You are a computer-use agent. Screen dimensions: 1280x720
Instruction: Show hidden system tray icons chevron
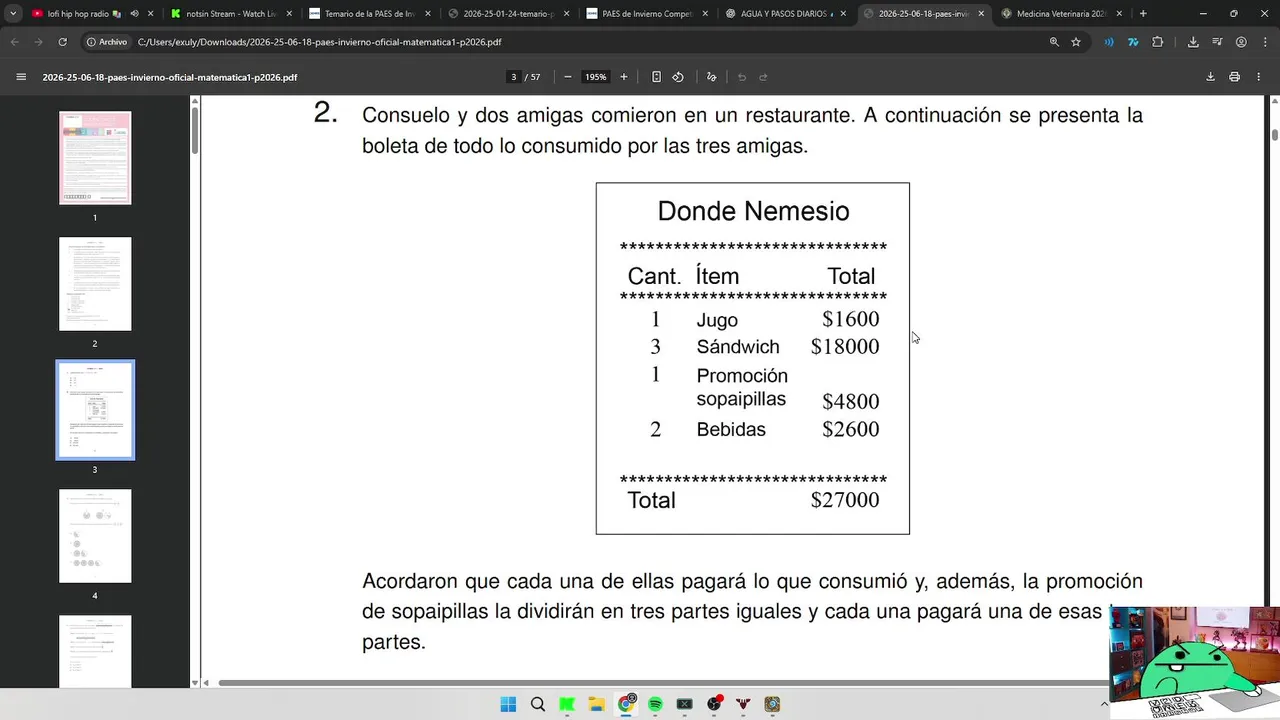pyautogui.click(x=1104, y=704)
